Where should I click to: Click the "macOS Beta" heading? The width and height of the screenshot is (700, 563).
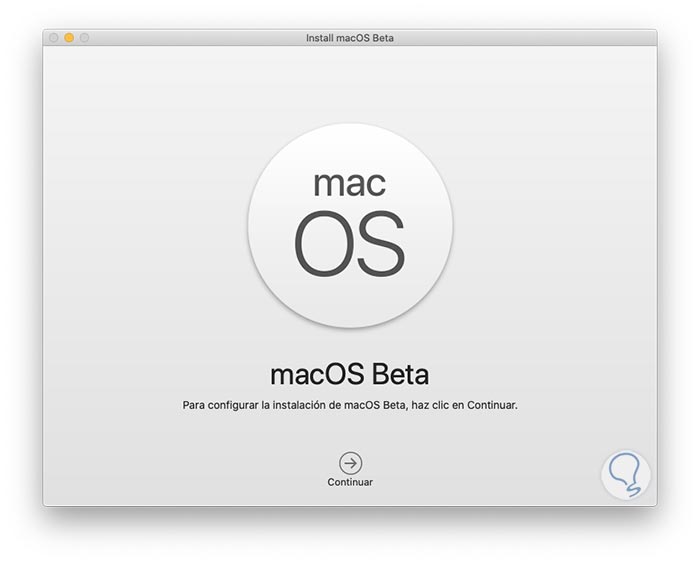click(350, 374)
